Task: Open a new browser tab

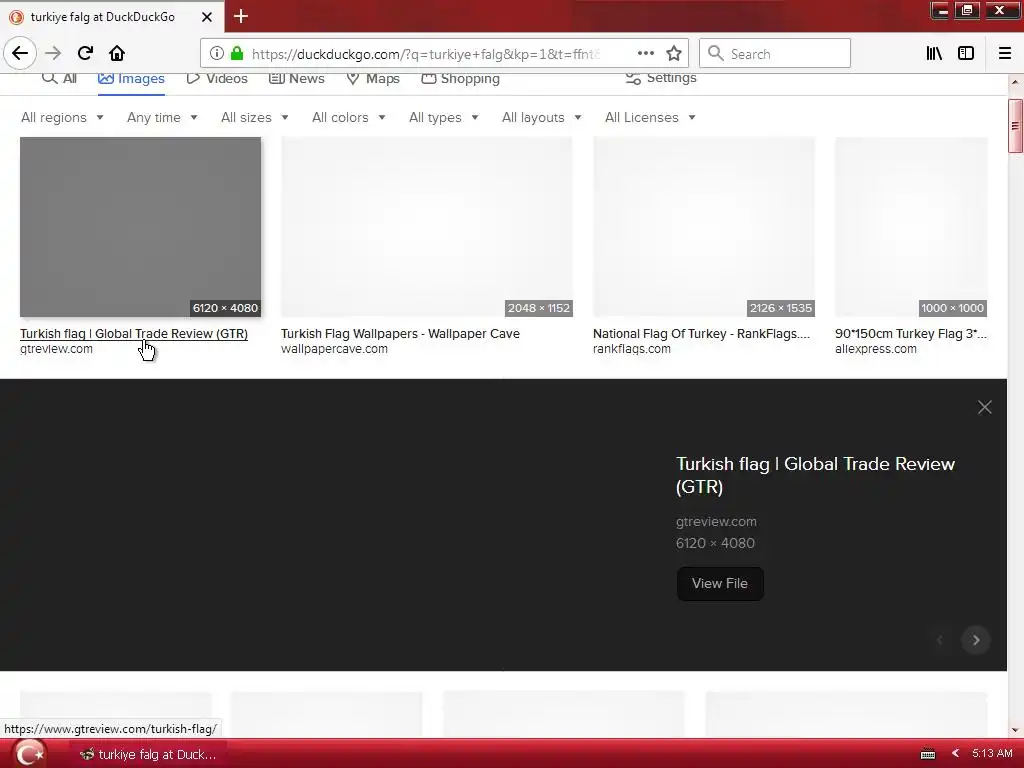Action: click(x=241, y=16)
